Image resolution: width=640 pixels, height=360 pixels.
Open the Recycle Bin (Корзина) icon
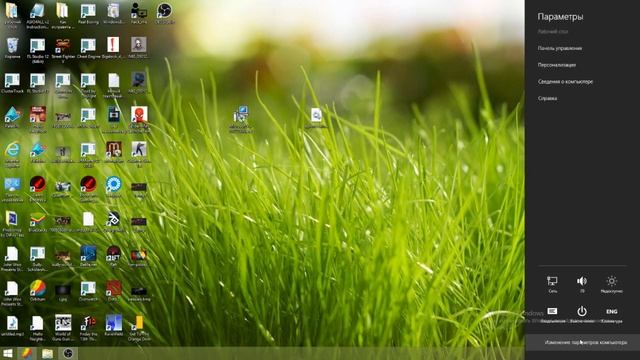tap(12, 48)
